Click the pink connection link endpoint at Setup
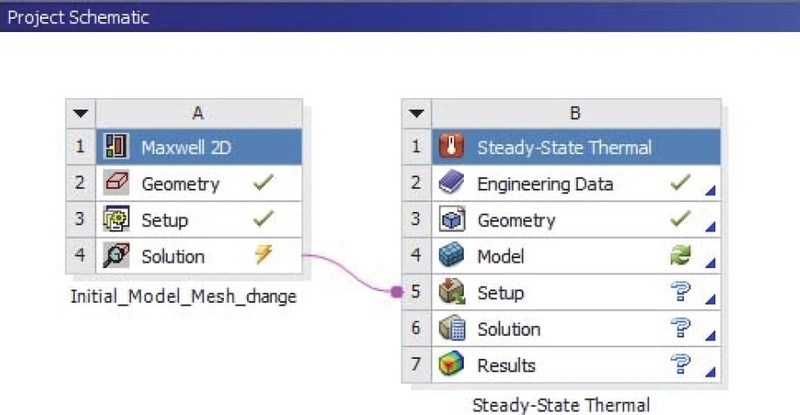 pyautogui.click(x=396, y=292)
